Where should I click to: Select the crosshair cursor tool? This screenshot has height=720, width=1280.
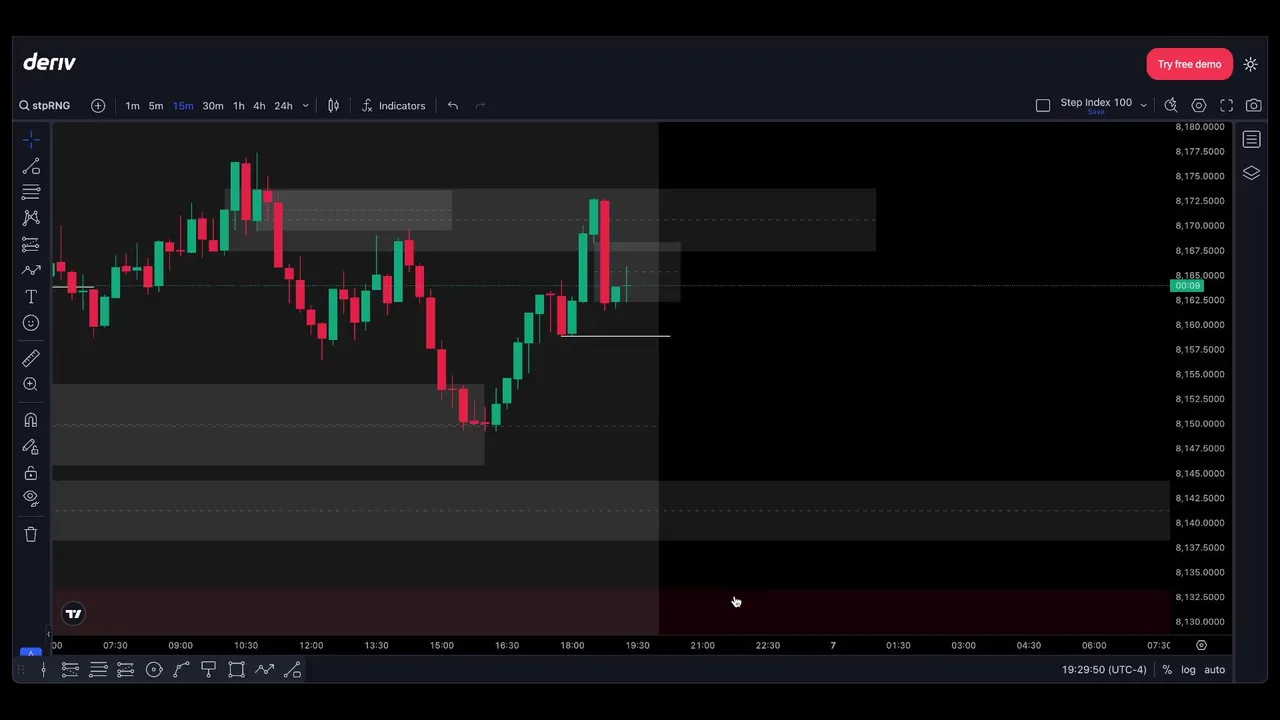pos(31,140)
